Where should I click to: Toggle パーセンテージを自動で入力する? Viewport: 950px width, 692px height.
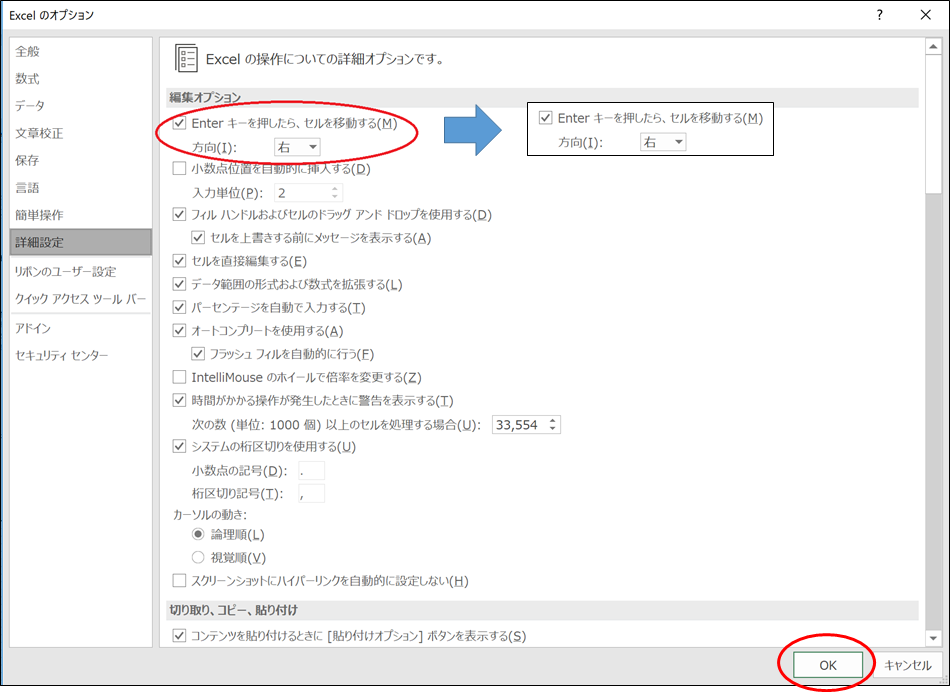[179, 307]
